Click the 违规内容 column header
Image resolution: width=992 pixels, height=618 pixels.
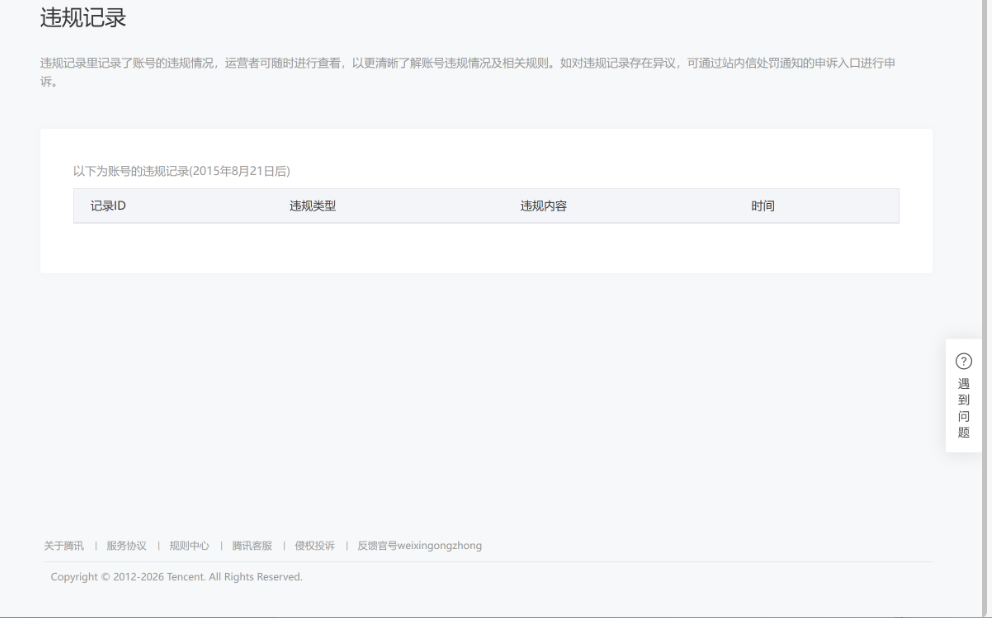pyautogui.click(x=543, y=206)
